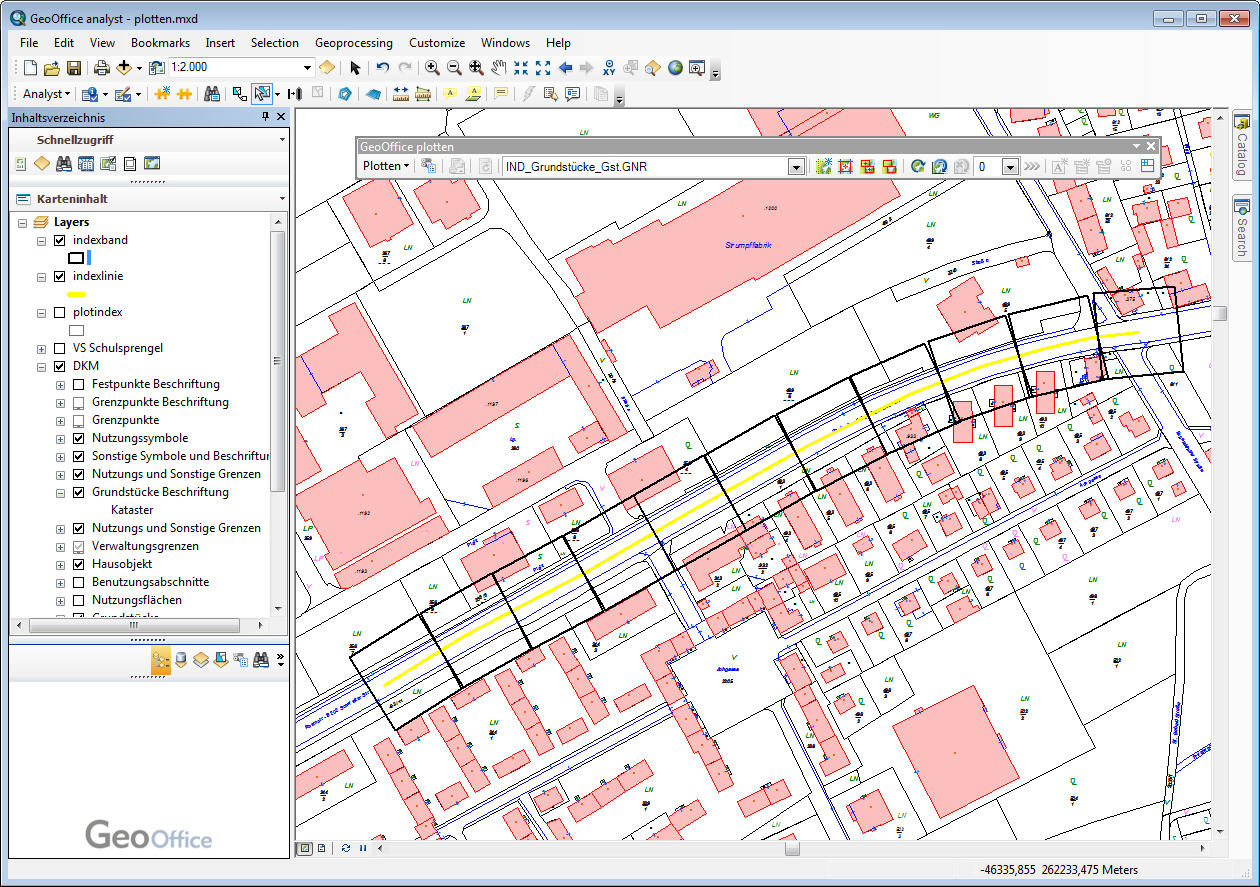Click the yellow indexlinie symbol swatch
This screenshot has width=1260, height=887.
[76, 294]
